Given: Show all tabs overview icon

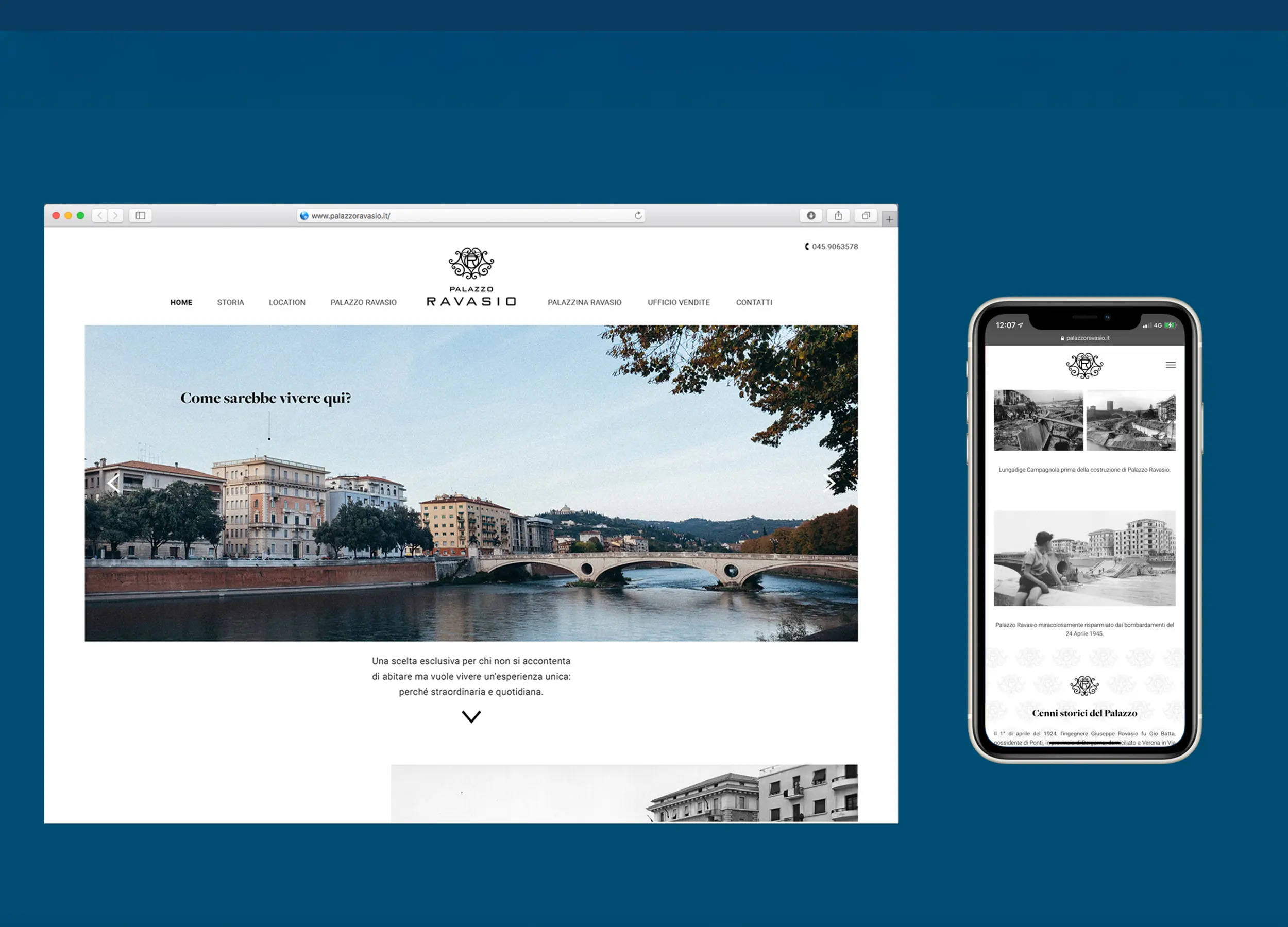Looking at the screenshot, I should tap(866, 216).
